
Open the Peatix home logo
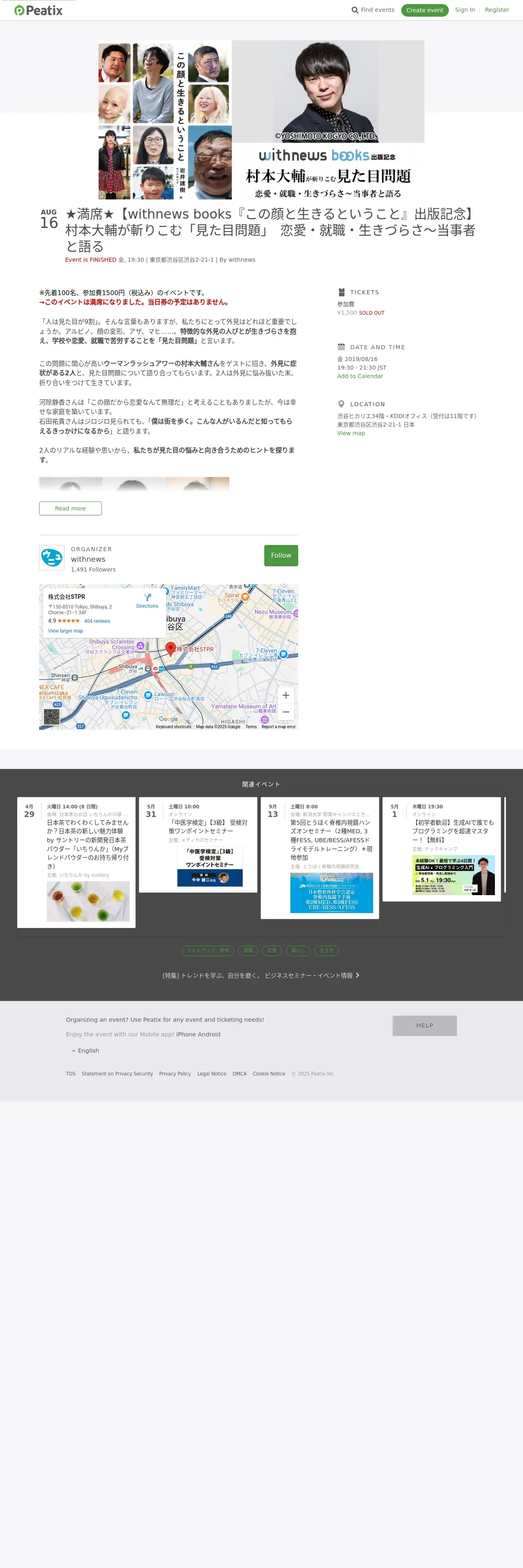tap(38, 10)
